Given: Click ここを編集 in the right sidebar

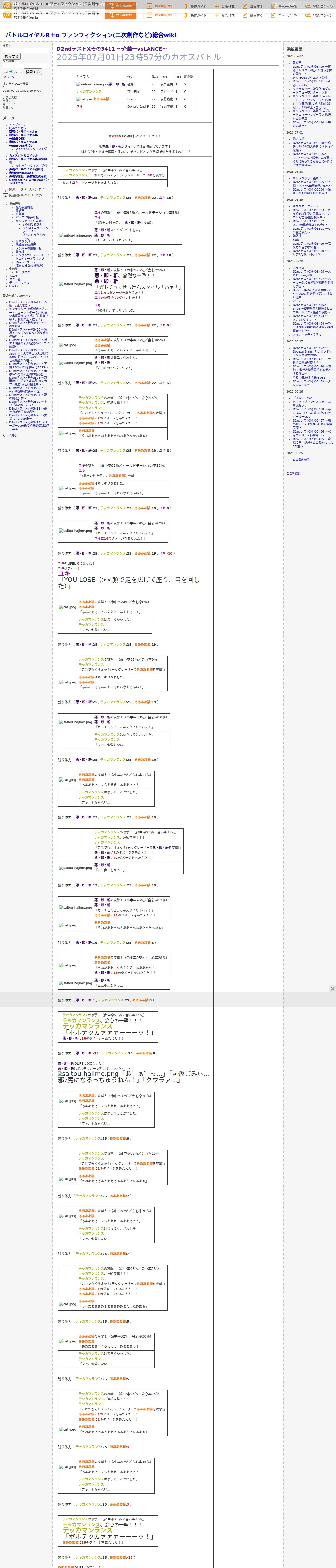Looking at the screenshot, I should pyautogui.click(x=293, y=474).
